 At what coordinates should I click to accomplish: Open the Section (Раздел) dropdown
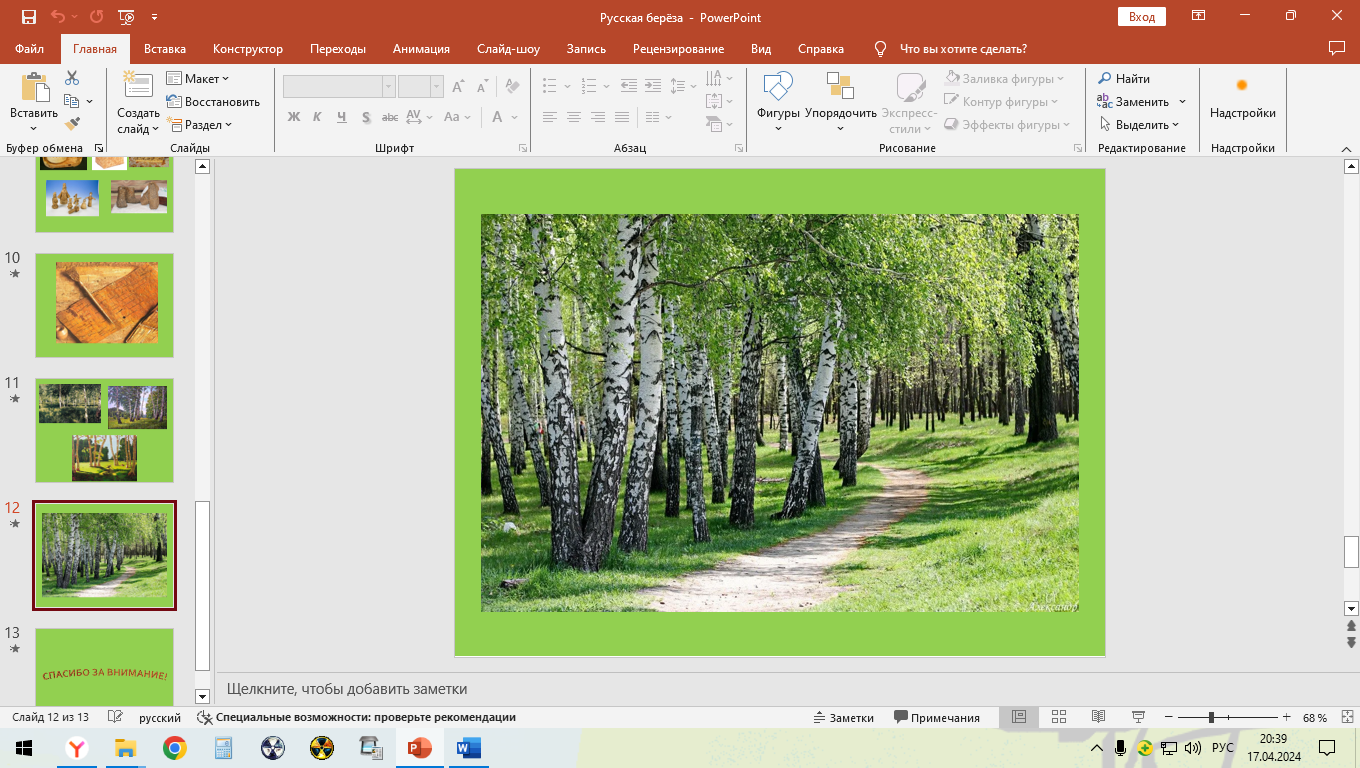200,125
